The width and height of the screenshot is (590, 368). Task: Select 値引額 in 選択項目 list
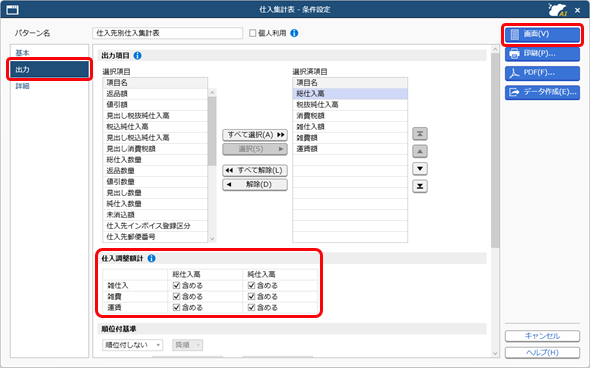155,105
